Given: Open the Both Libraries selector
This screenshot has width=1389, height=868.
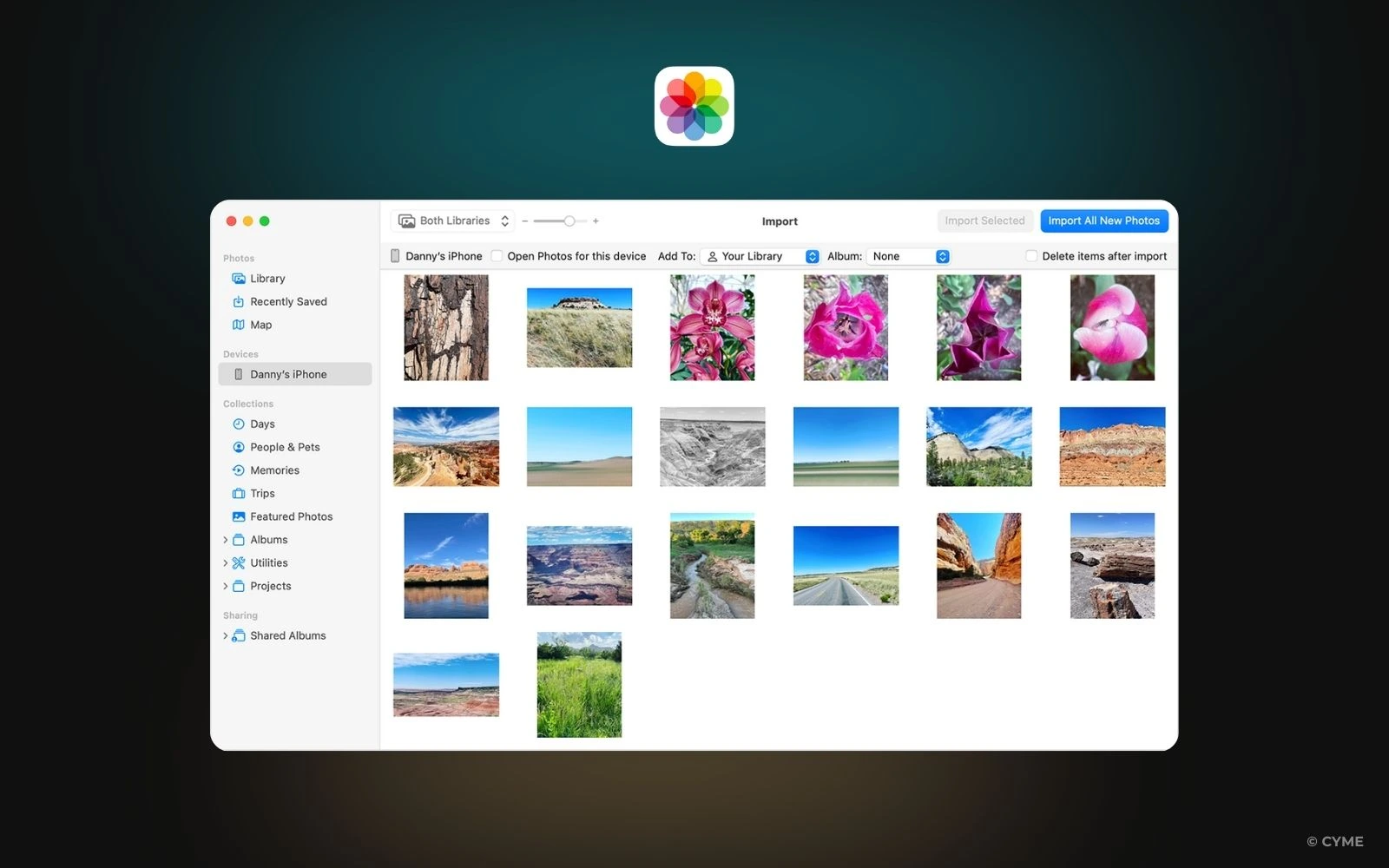Looking at the screenshot, I should (x=451, y=220).
